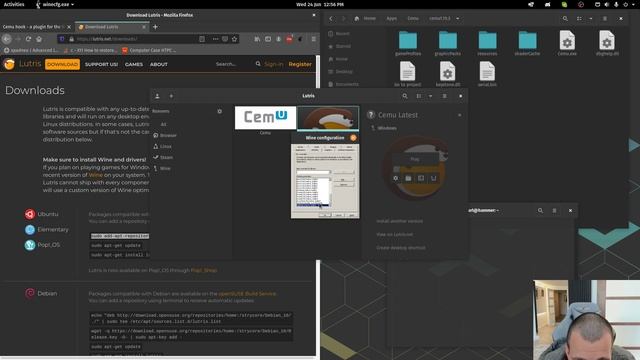Open Lutris view options dropdown
Viewport: 640px width, 360px height.
coord(430,96)
